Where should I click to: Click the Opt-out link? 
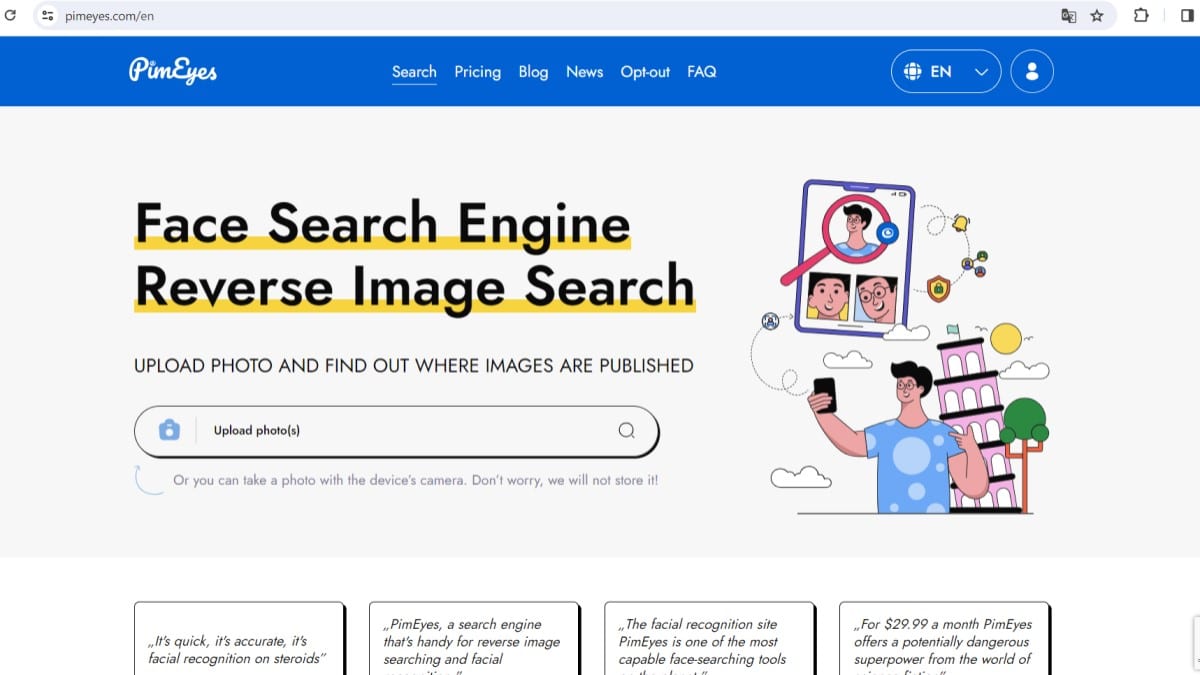645,72
